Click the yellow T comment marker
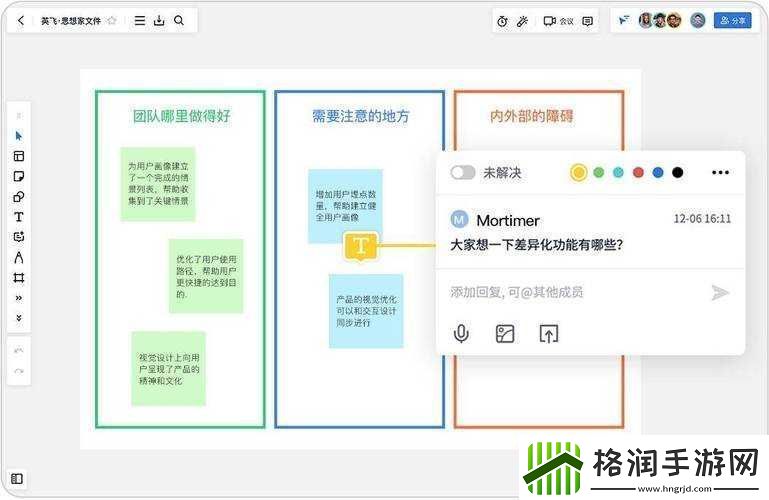The height and width of the screenshot is (500, 769). (x=361, y=246)
